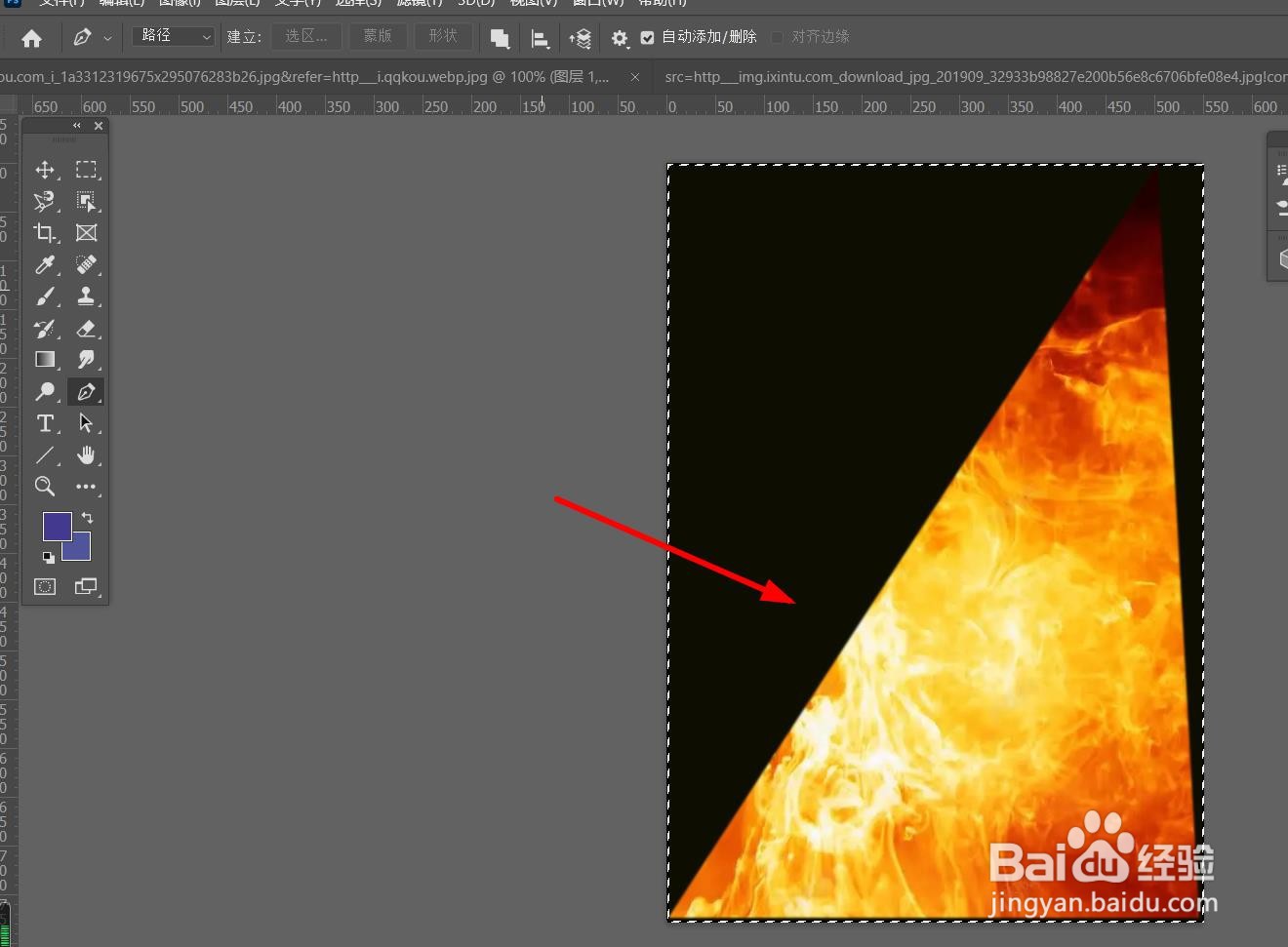Viewport: 1288px width, 947px height.
Task: Select the Gradient tool
Action: point(45,360)
